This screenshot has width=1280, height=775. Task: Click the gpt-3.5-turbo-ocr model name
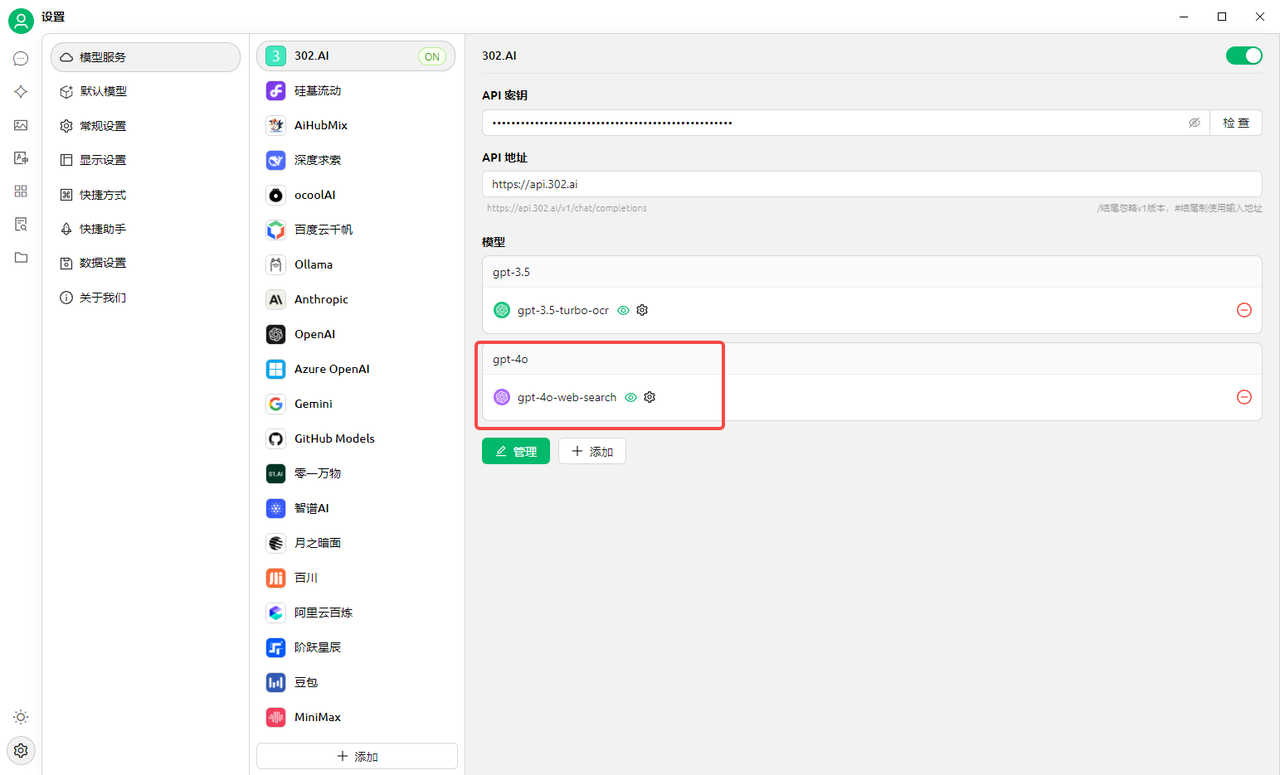[563, 310]
